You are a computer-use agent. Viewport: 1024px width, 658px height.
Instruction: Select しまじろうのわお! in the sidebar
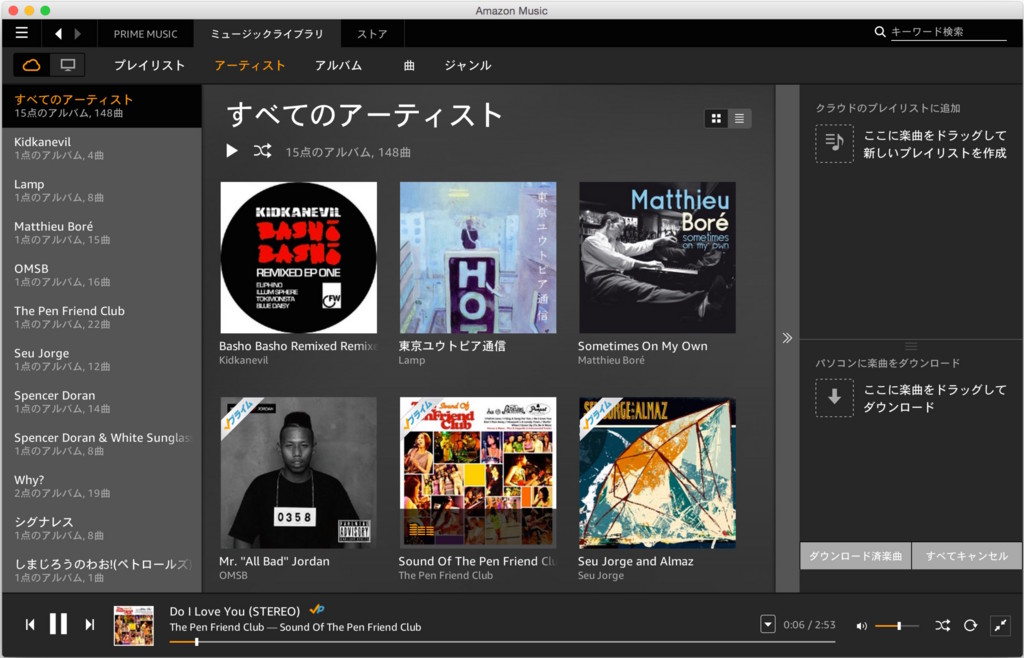tap(102, 571)
